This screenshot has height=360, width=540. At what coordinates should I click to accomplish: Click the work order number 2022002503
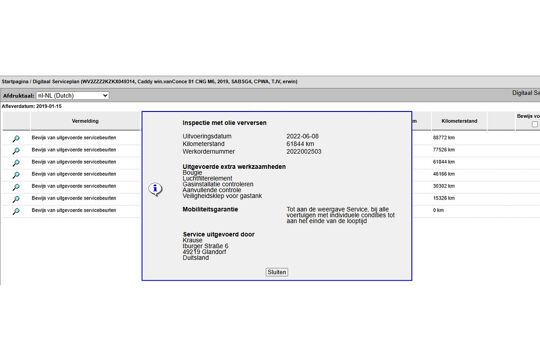coord(304,151)
